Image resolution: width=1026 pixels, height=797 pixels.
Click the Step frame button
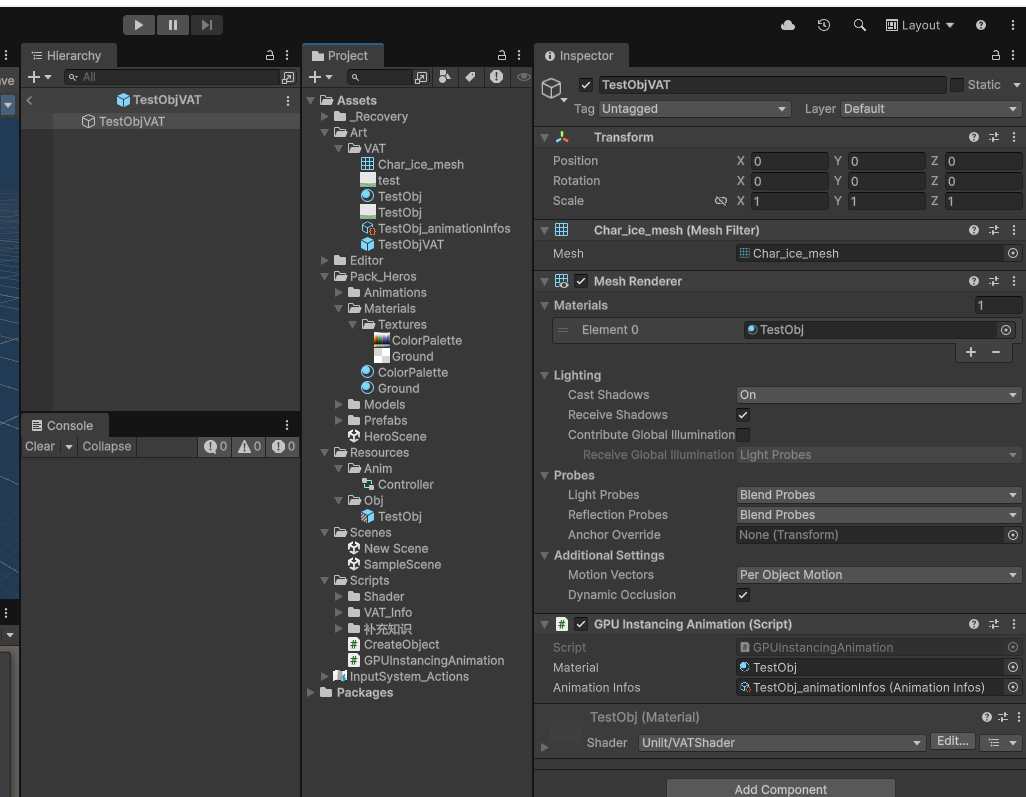coord(206,25)
